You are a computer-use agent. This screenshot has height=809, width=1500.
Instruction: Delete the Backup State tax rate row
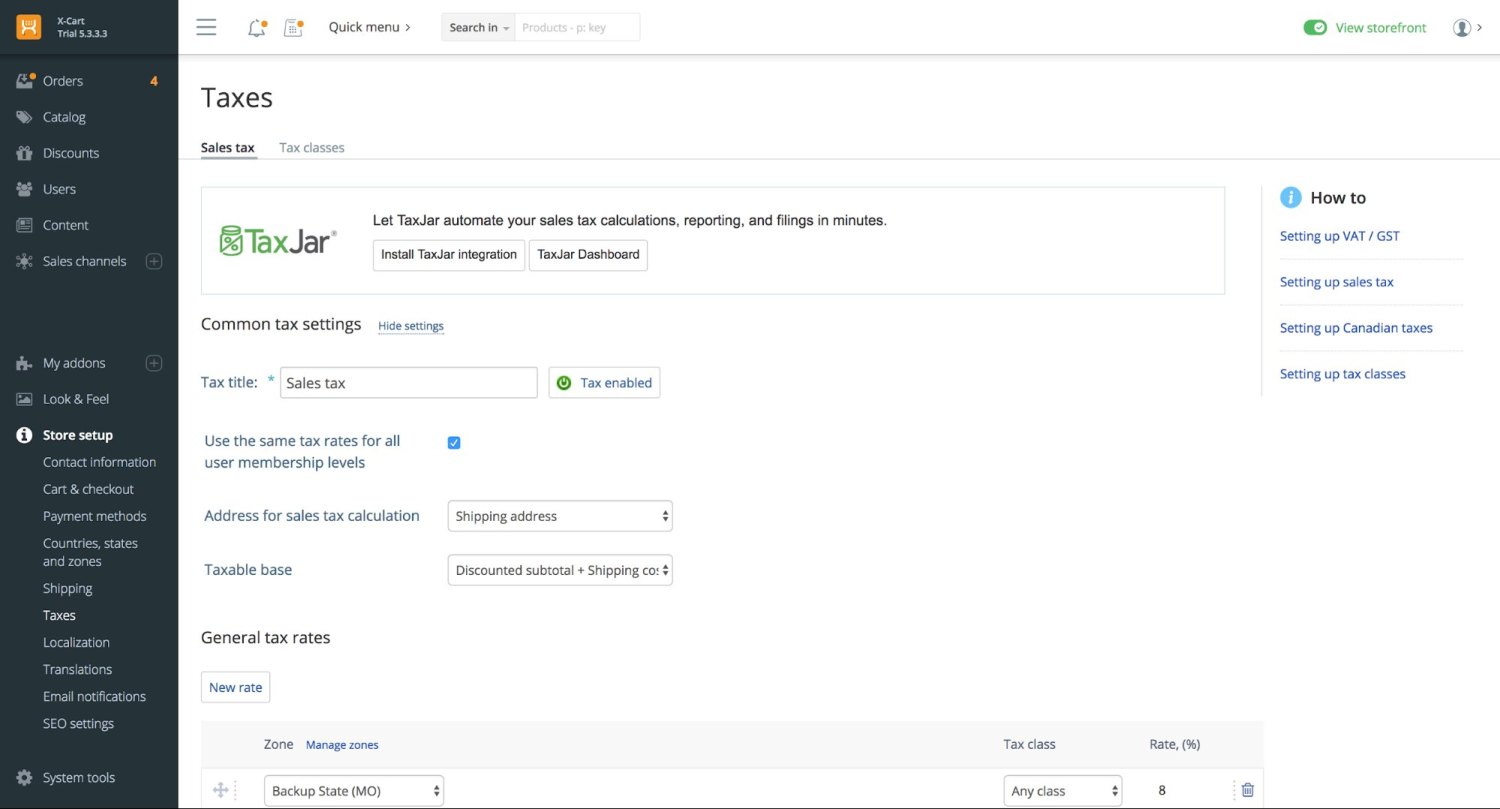[1247, 789]
